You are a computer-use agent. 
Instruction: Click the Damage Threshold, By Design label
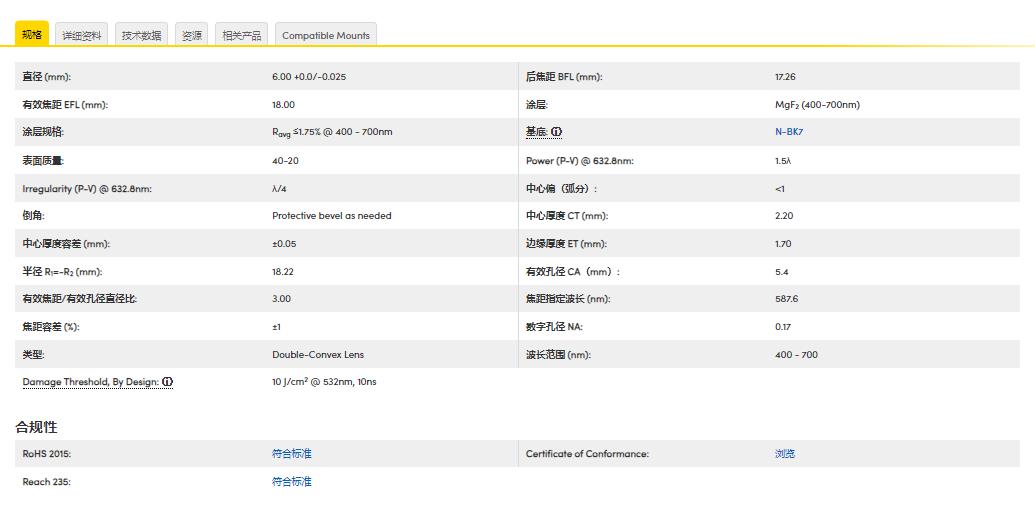tap(90, 382)
